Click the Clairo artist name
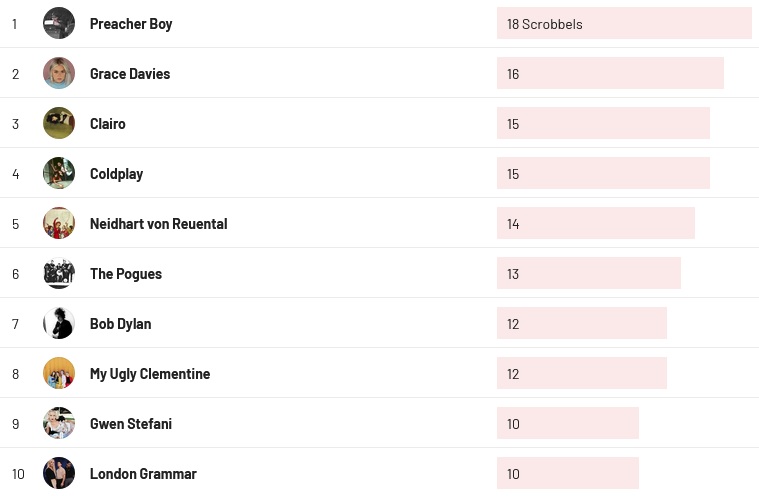The height and width of the screenshot is (496, 759). 108,124
